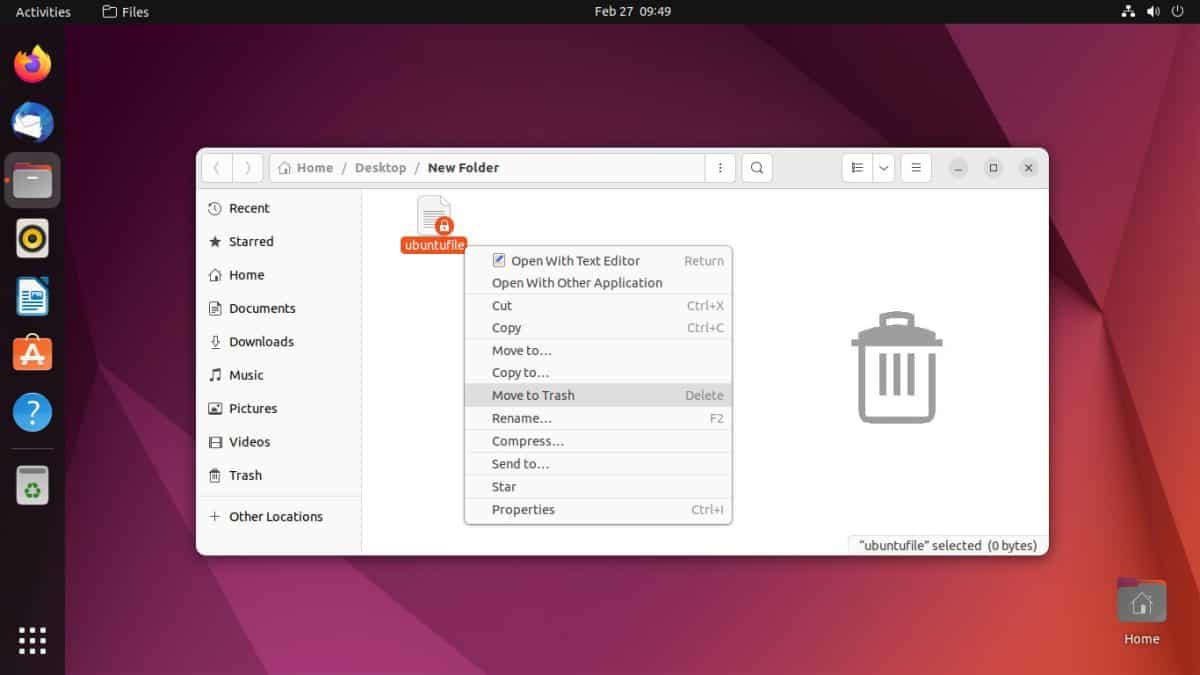This screenshot has width=1200, height=675.
Task: Click New Folder in path bar
Action: [463, 168]
